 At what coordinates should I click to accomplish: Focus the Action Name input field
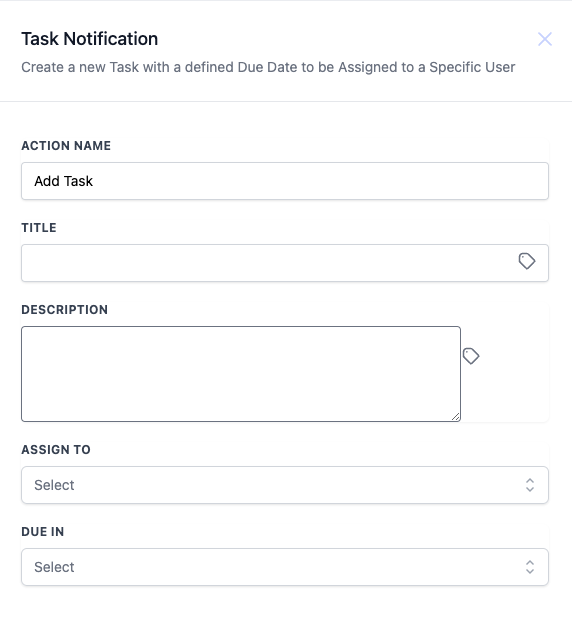pyautogui.click(x=285, y=181)
